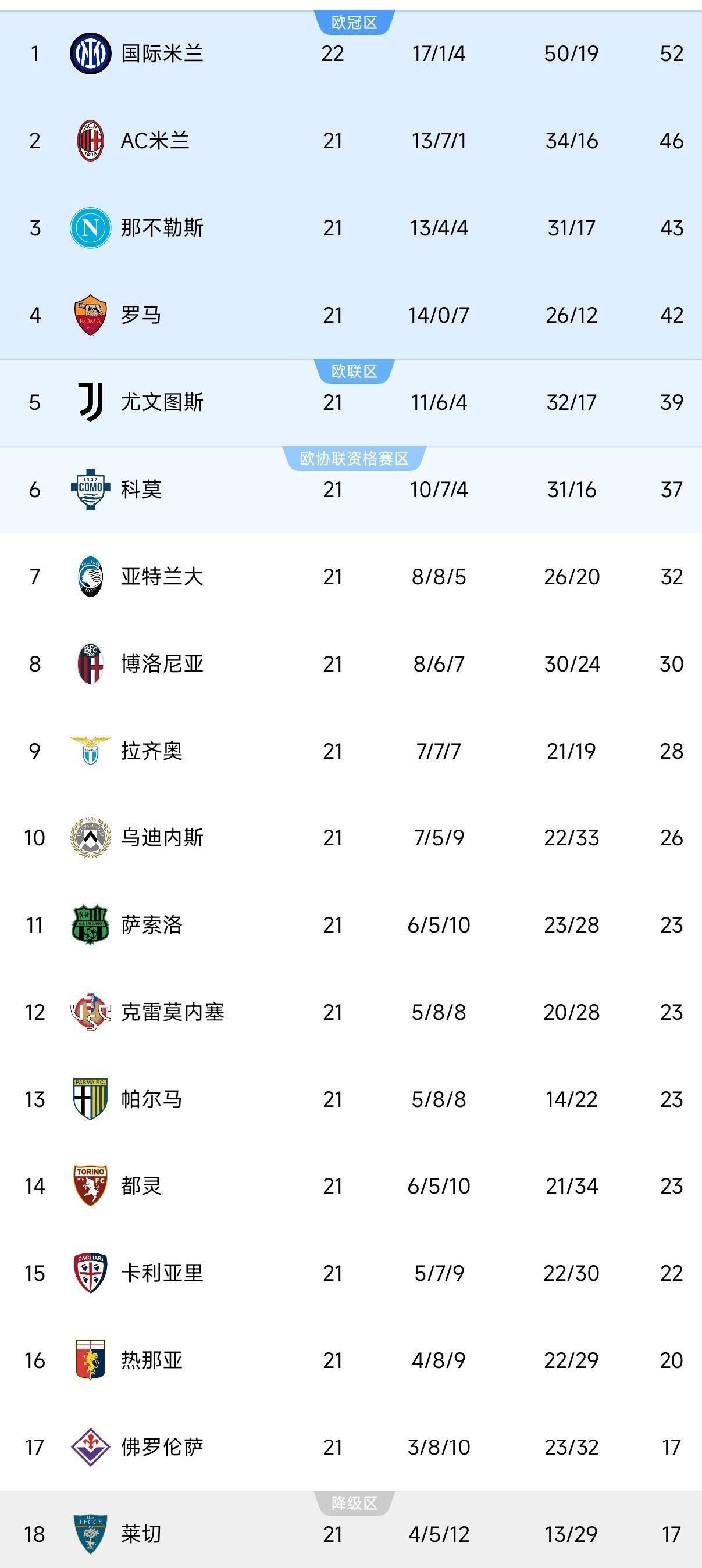Image resolution: width=702 pixels, height=1568 pixels.
Task: Select the AC Milan badge icon
Action: (90, 141)
